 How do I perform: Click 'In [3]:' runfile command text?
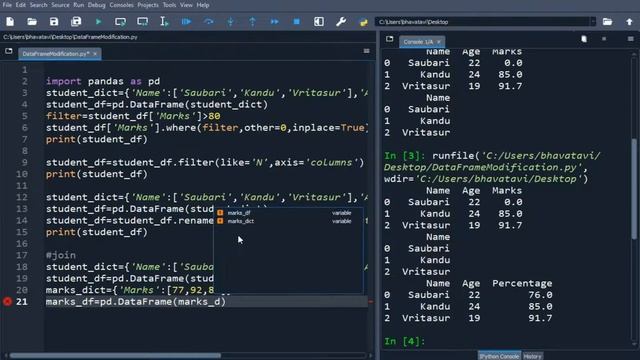coord(492,167)
